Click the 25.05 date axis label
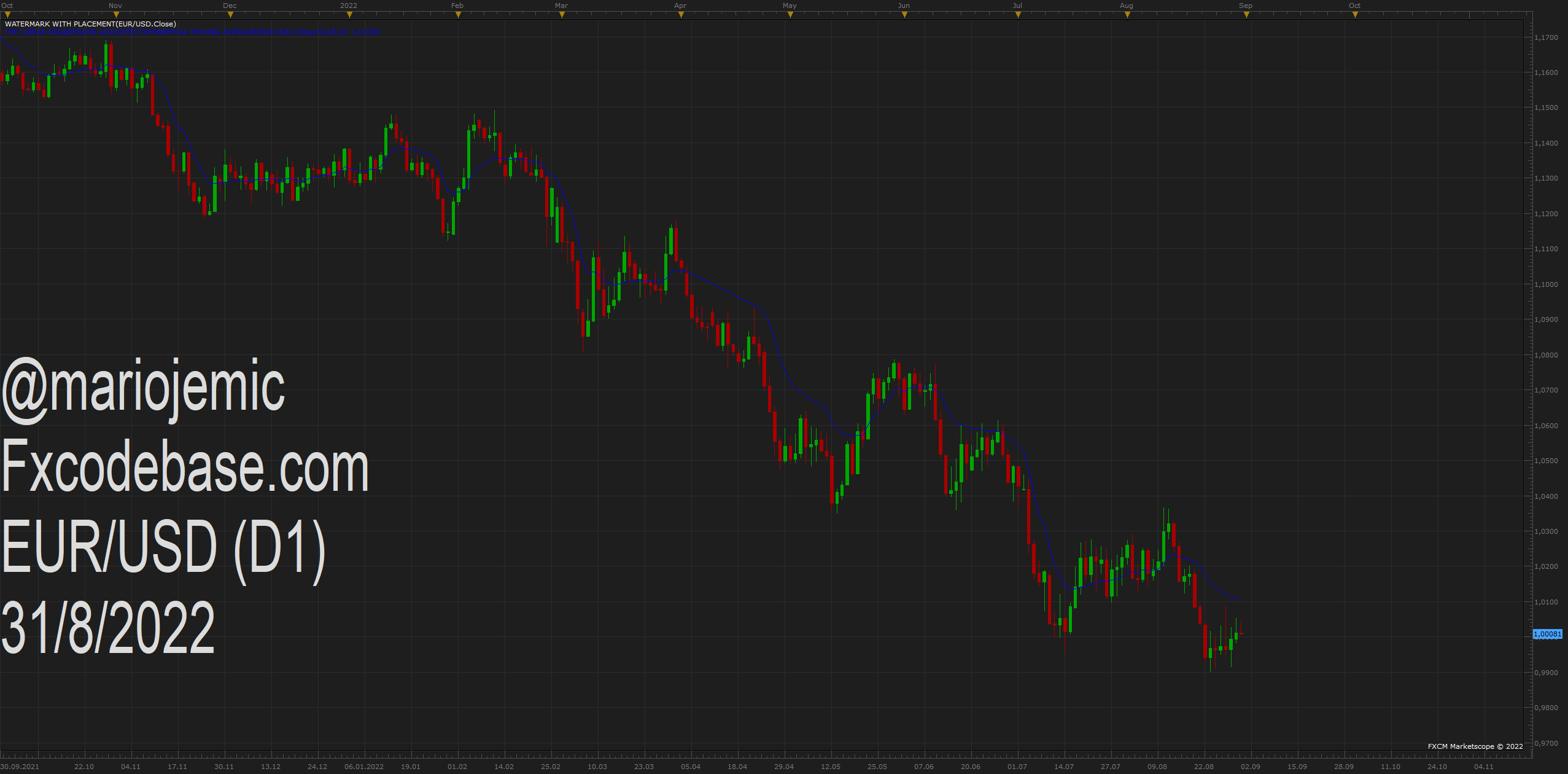 click(x=877, y=767)
